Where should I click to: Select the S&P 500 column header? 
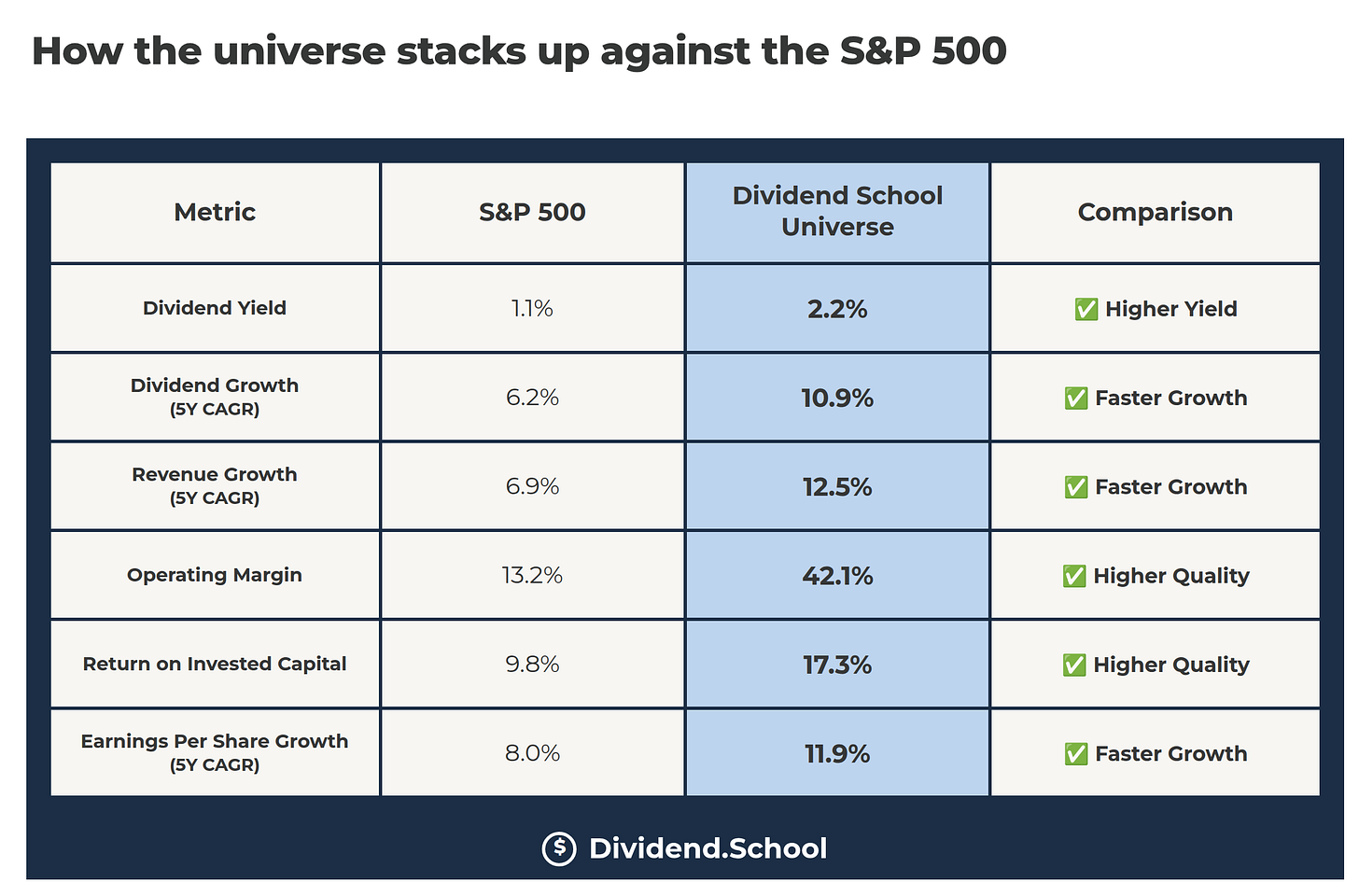point(532,212)
